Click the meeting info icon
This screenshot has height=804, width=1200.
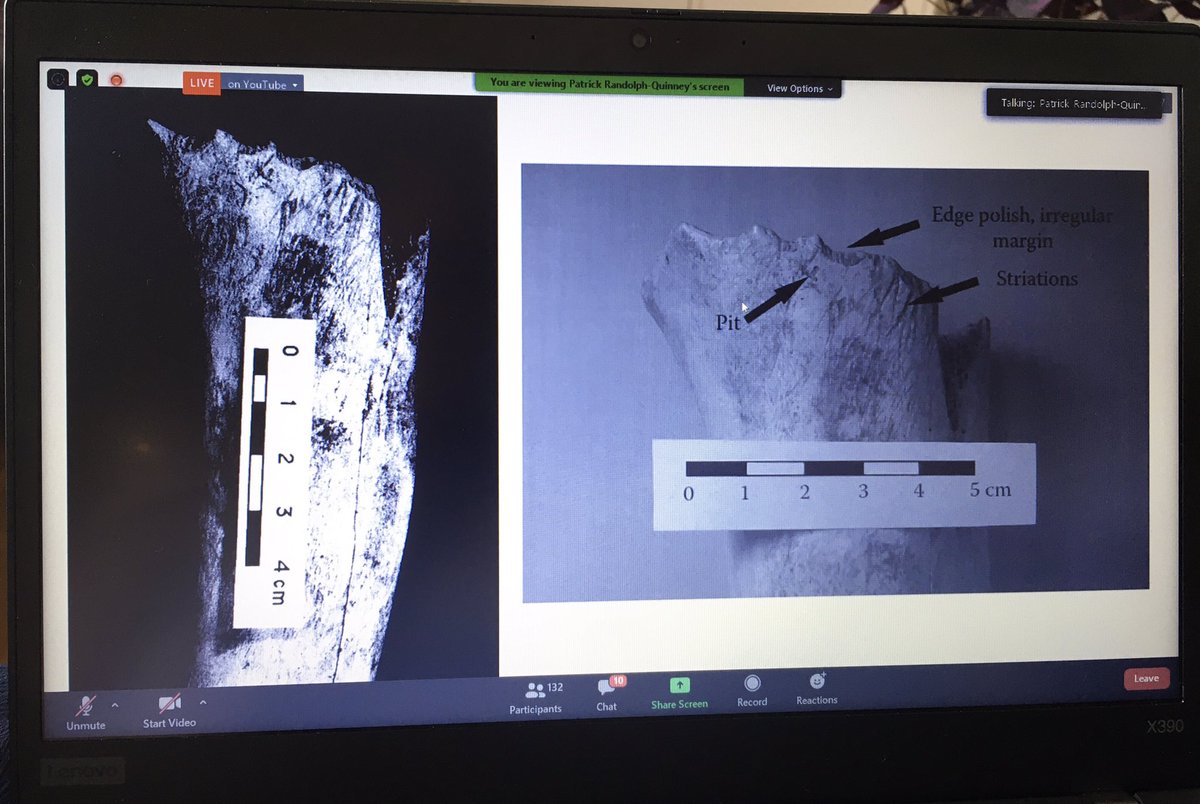[x=58, y=79]
